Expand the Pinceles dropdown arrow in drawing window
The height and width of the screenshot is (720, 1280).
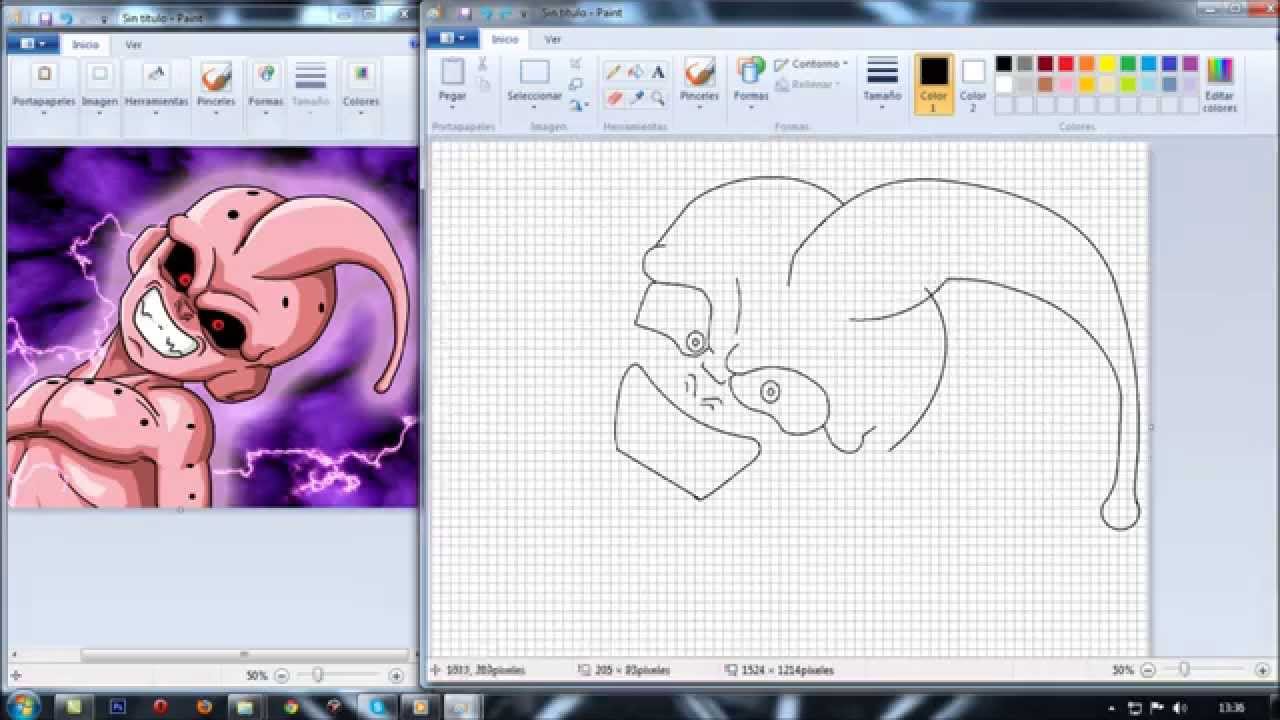pos(699,107)
